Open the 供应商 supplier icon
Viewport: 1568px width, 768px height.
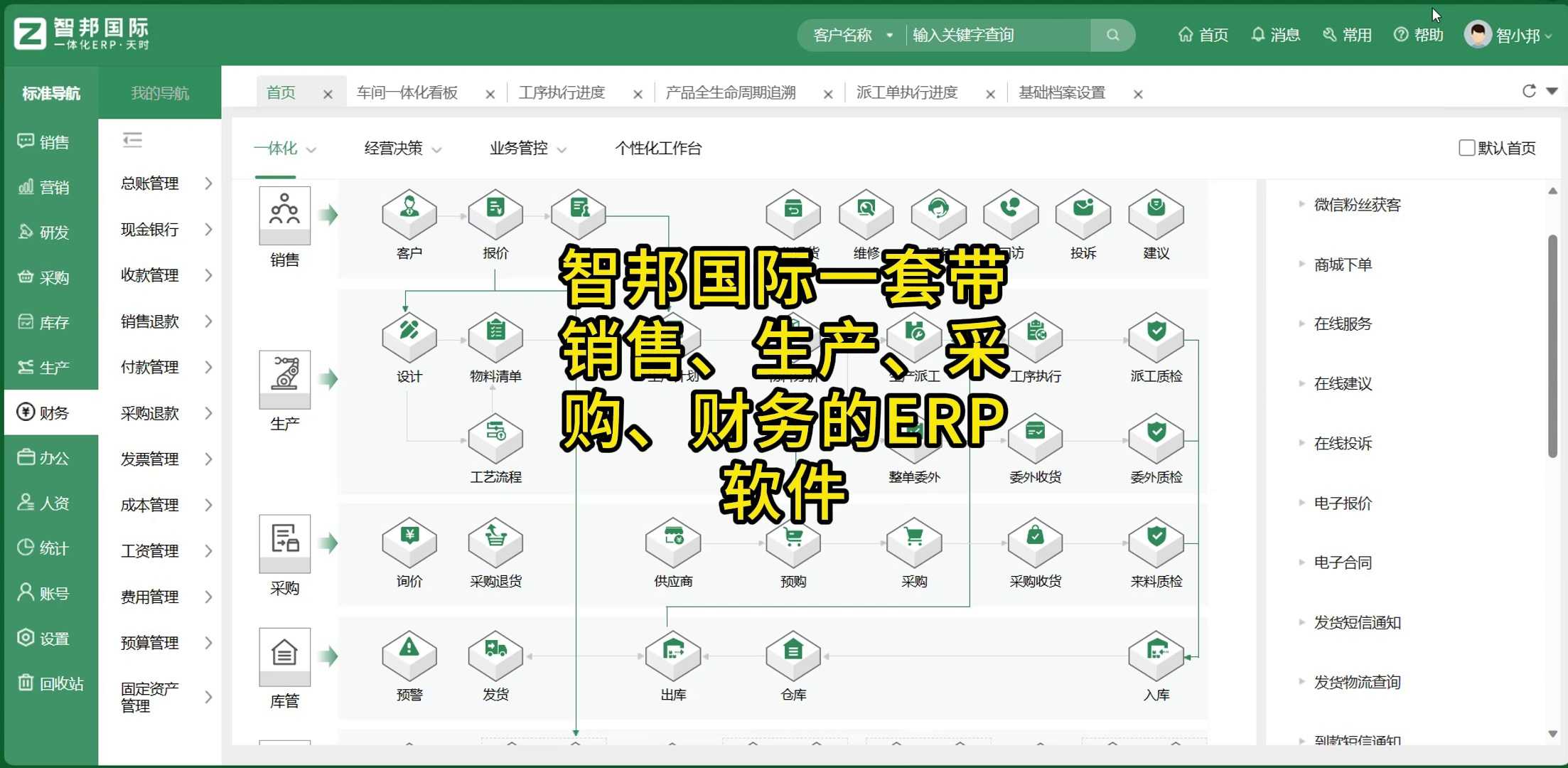click(x=672, y=543)
